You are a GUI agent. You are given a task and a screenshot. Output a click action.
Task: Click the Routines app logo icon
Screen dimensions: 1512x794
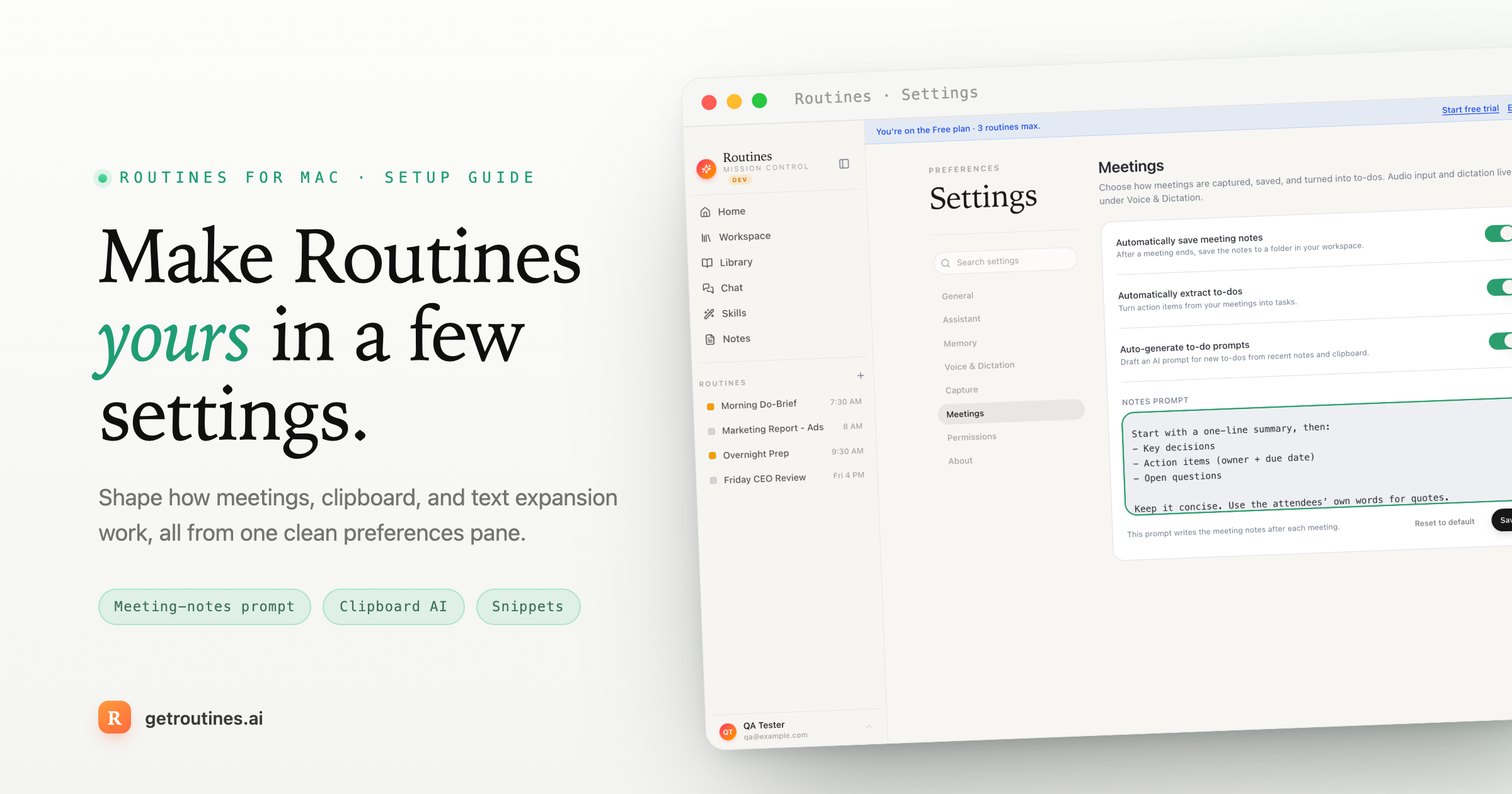click(706, 169)
